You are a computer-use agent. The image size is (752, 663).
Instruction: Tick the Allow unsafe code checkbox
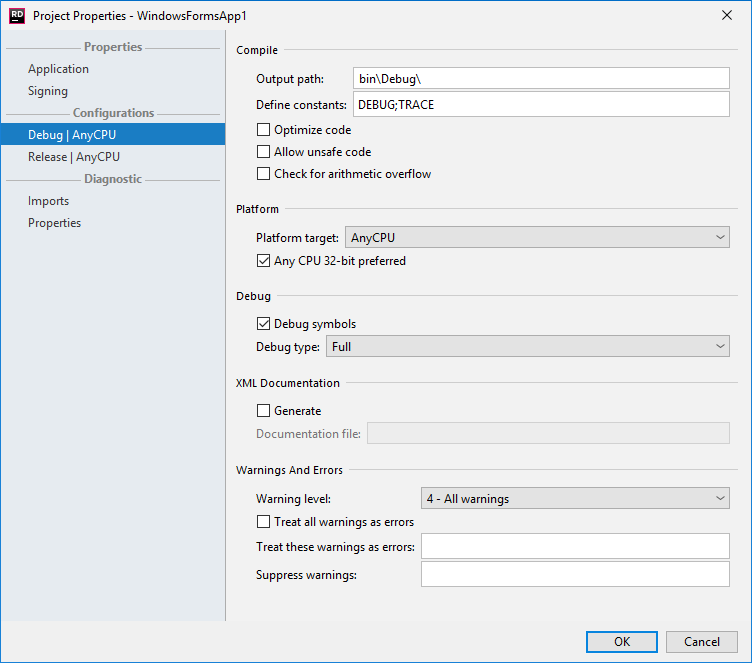click(x=263, y=152)
